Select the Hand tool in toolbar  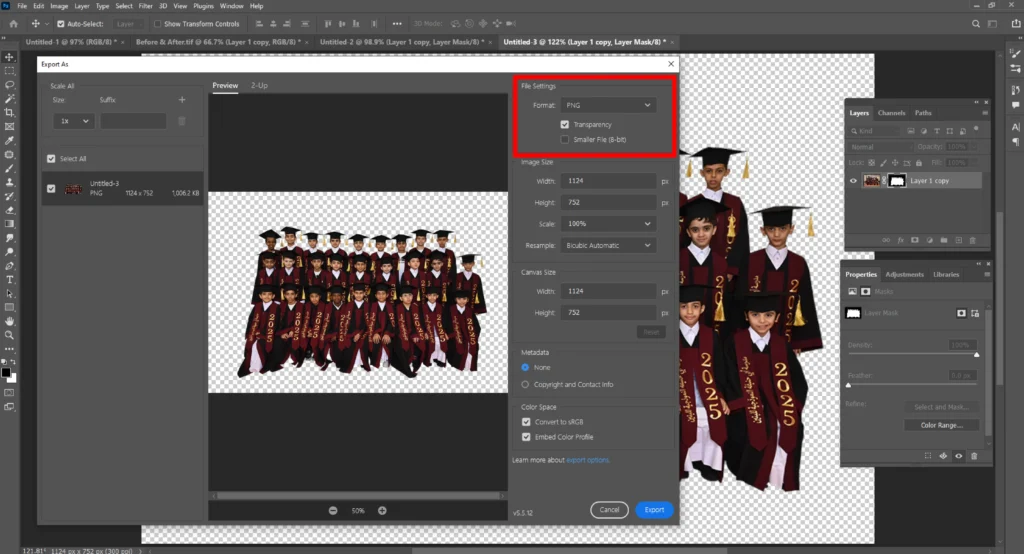[x=9, y=322]
